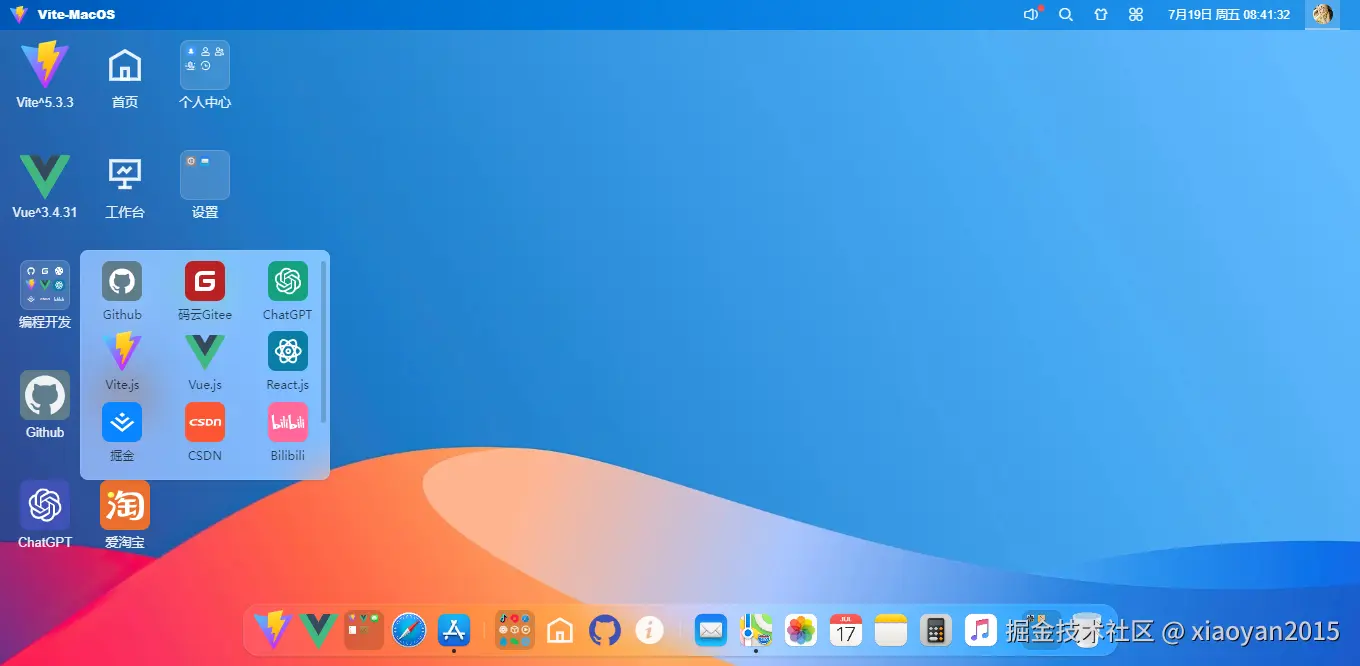
Task: Open the Bilibili shortcut
Action: pos(288,423)
